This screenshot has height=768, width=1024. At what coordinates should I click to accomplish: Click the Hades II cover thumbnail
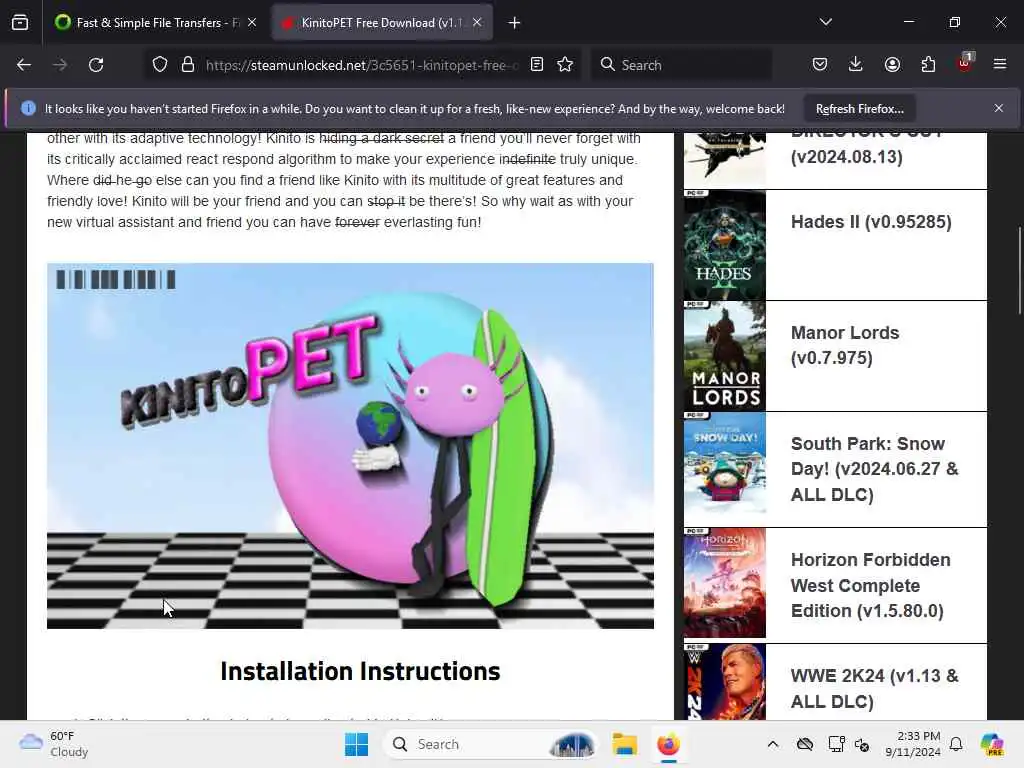click(x=724, y=246)
